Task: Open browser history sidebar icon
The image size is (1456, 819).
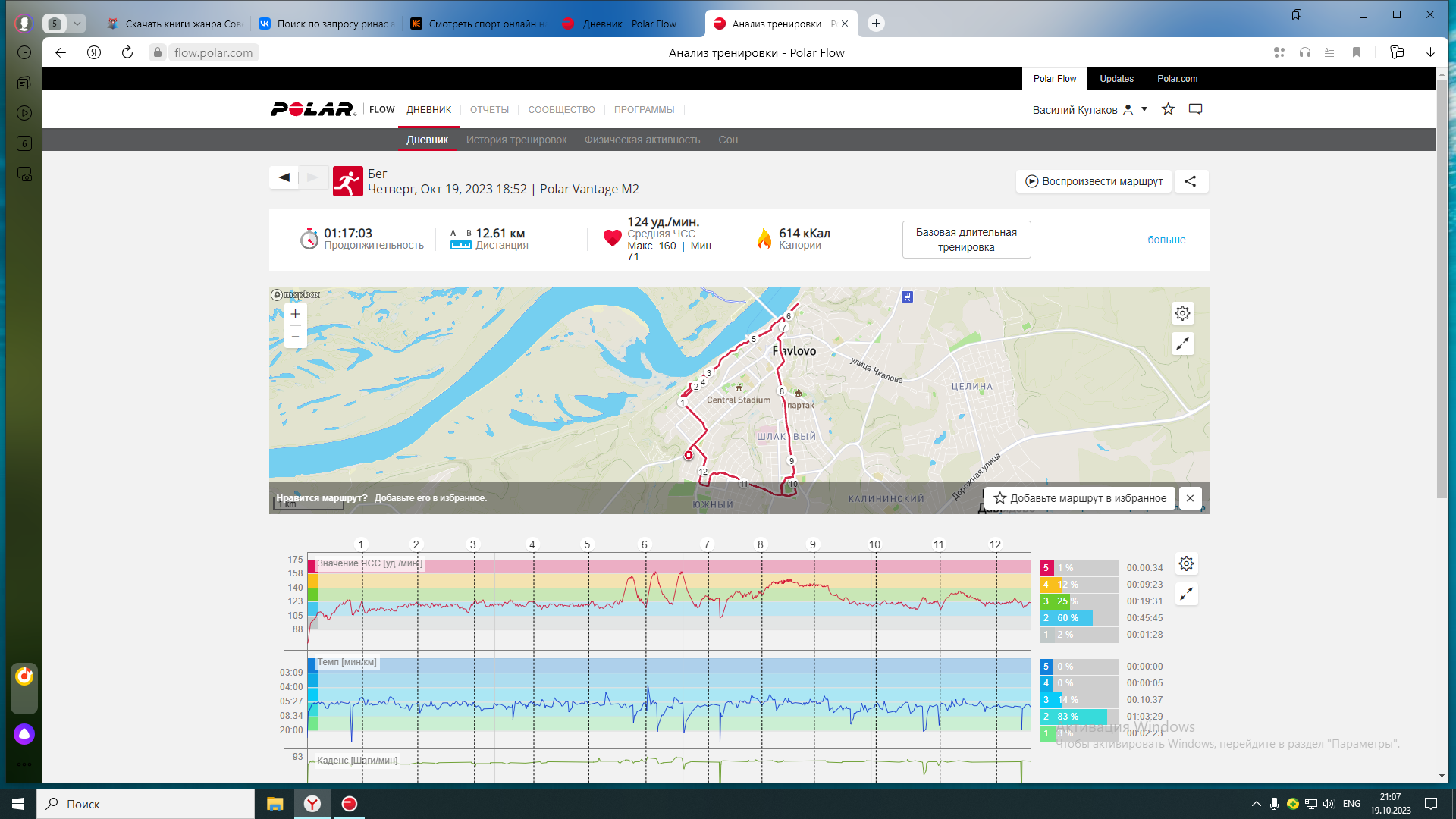Action: (24, 52)
